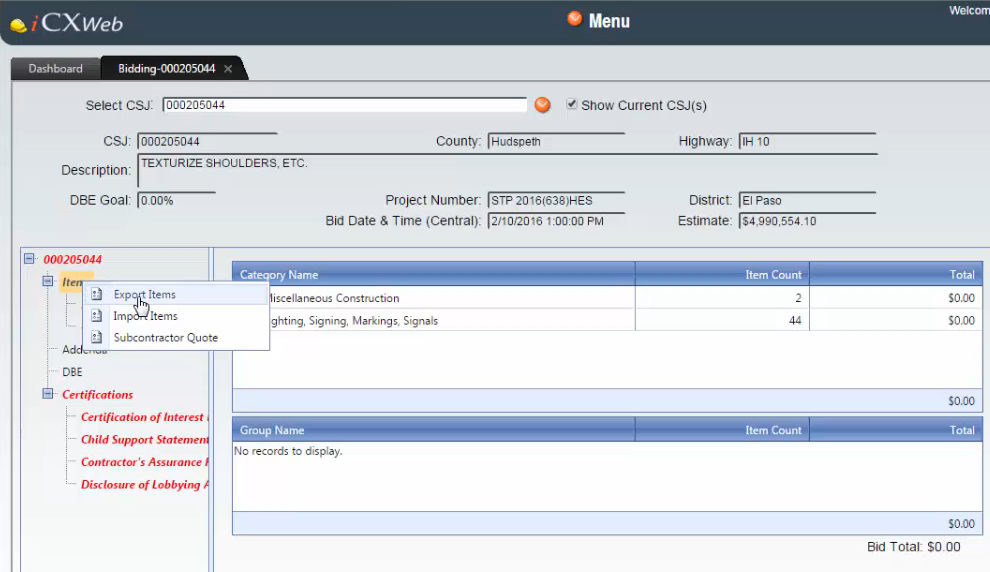Open the Menu text in header
The width and height of the screenshot is (990, 572).
click(609, 21)
